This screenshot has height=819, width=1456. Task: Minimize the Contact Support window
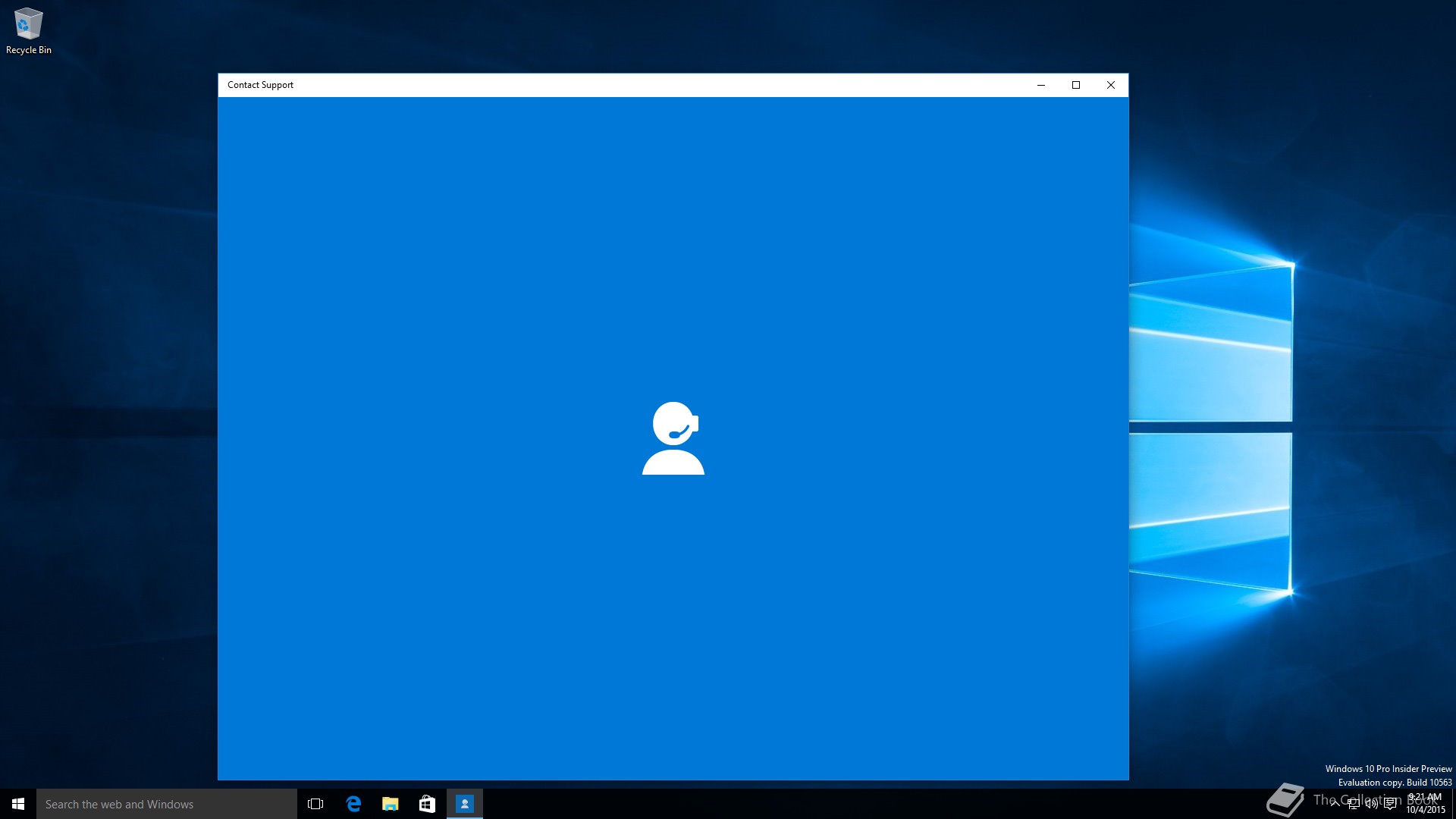[x=1041, y=85]
